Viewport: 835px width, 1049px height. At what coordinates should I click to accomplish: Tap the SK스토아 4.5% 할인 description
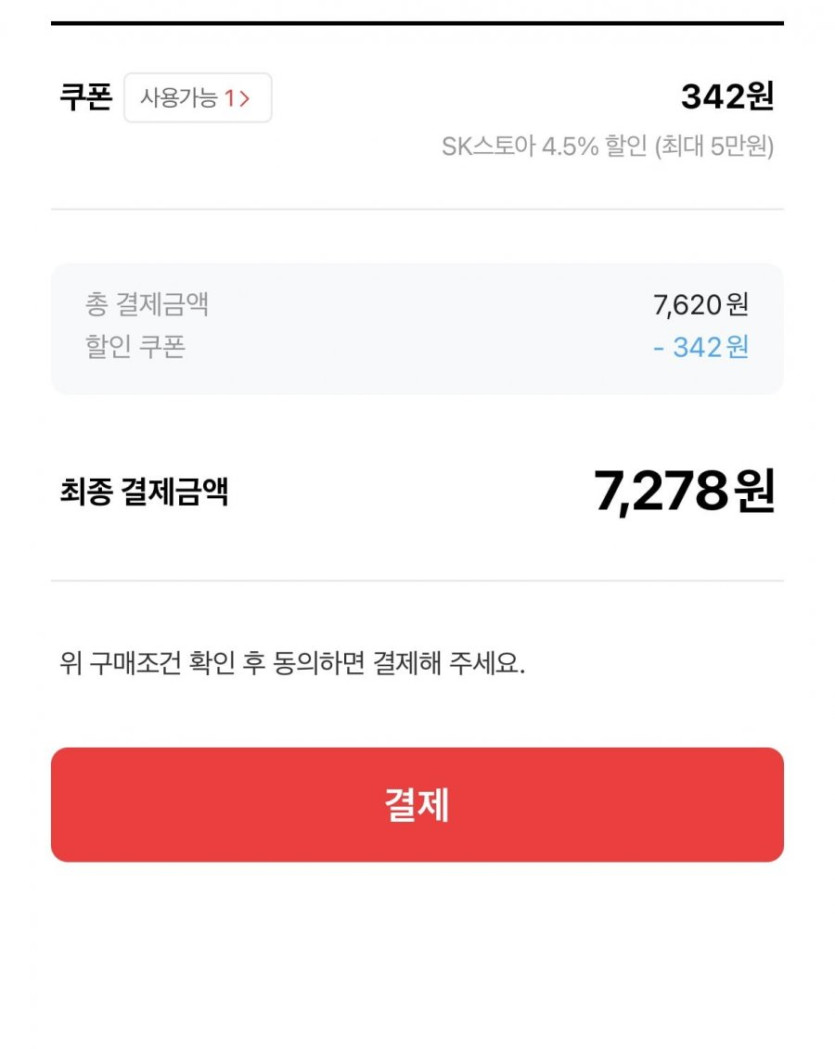[547, 147]
